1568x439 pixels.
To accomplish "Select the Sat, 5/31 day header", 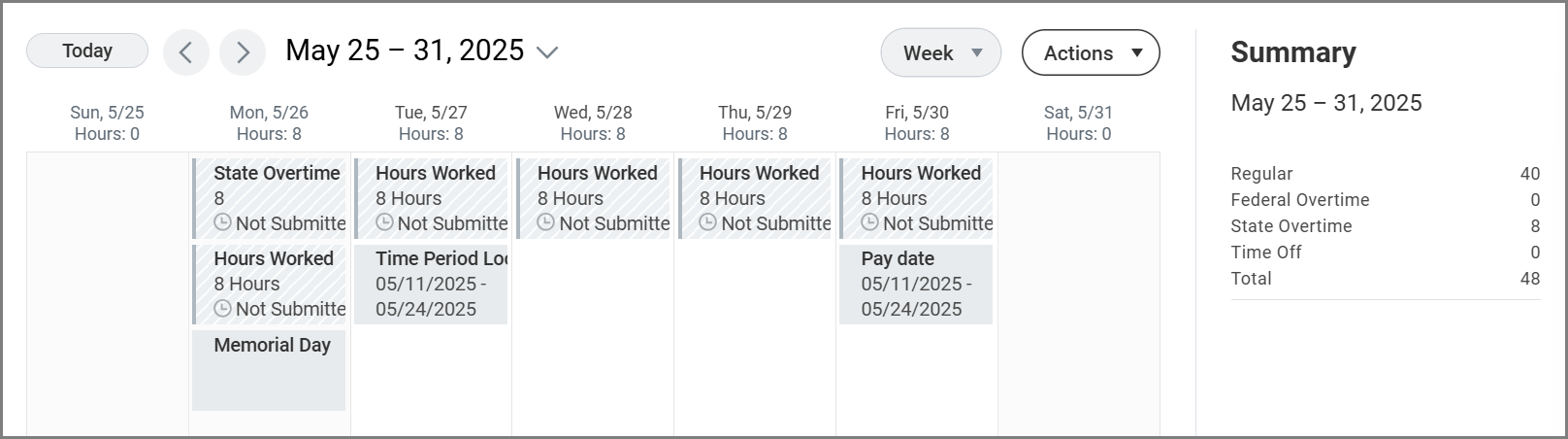I will pos(1078,122).
